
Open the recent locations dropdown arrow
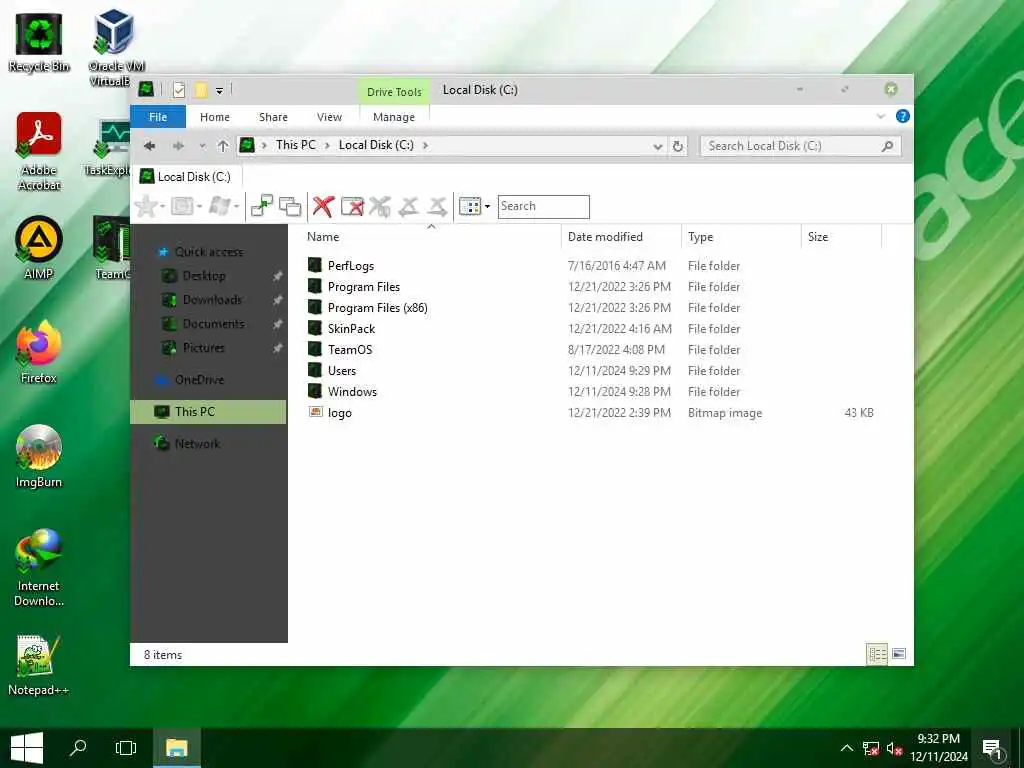tap(202, 146)
